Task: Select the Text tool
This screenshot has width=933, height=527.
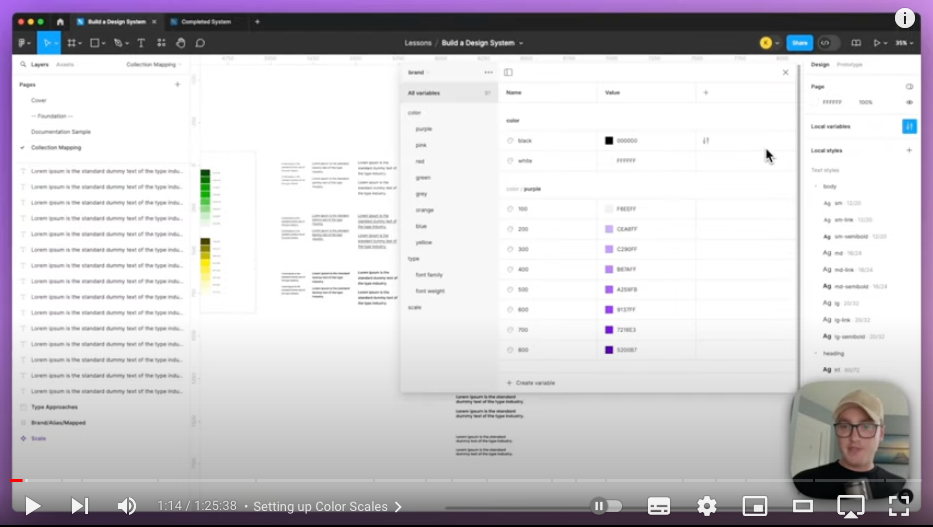Action: pyautogui.click(x=141, y=43)
